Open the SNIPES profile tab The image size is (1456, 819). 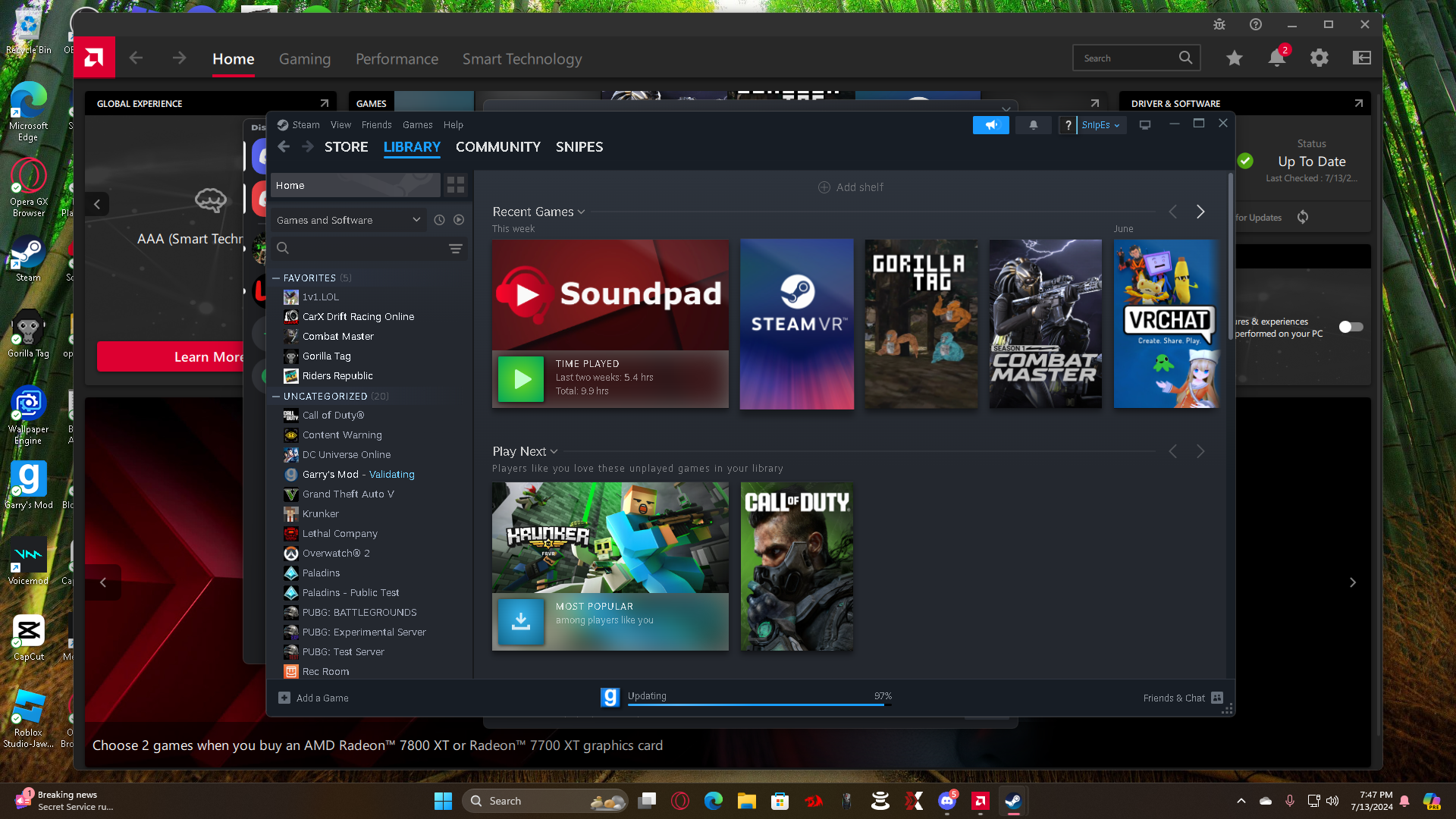point(579,147)
